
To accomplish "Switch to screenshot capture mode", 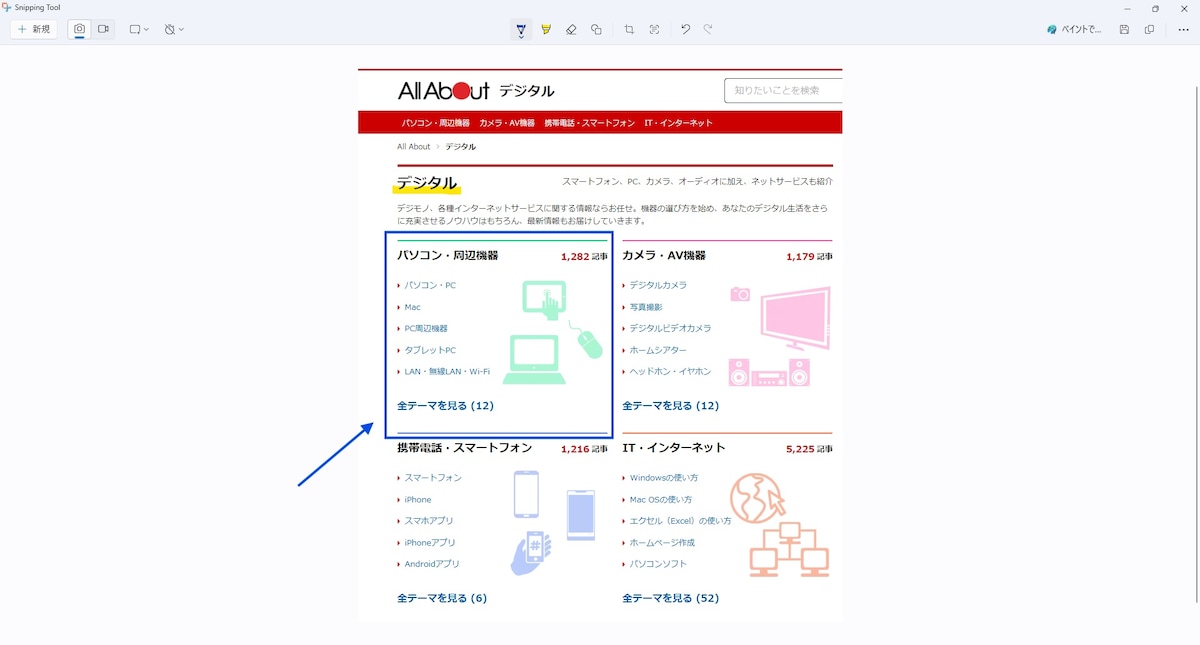I will [79, 29].
